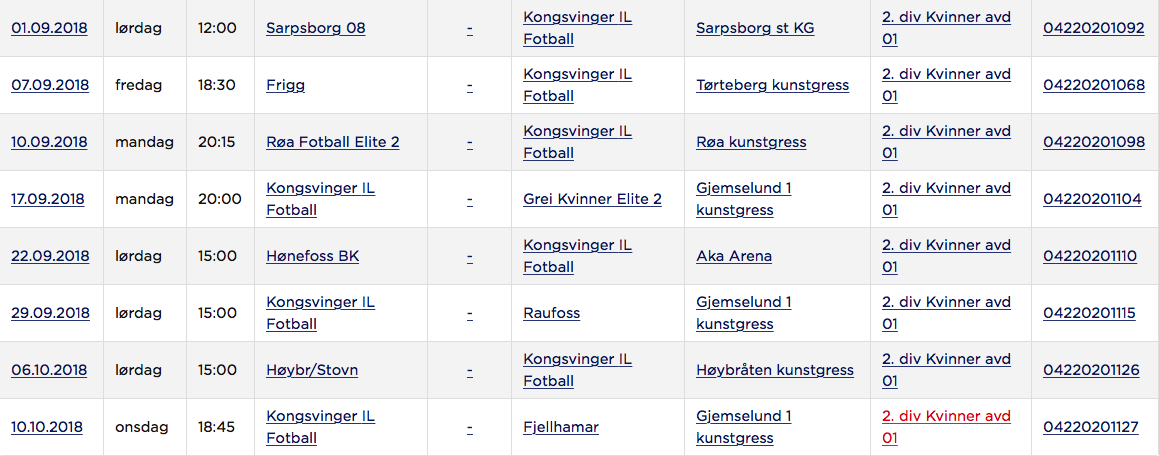Select the Fjellhamar away team link
The image size is (1159, 456).
(x=561, y=426)
